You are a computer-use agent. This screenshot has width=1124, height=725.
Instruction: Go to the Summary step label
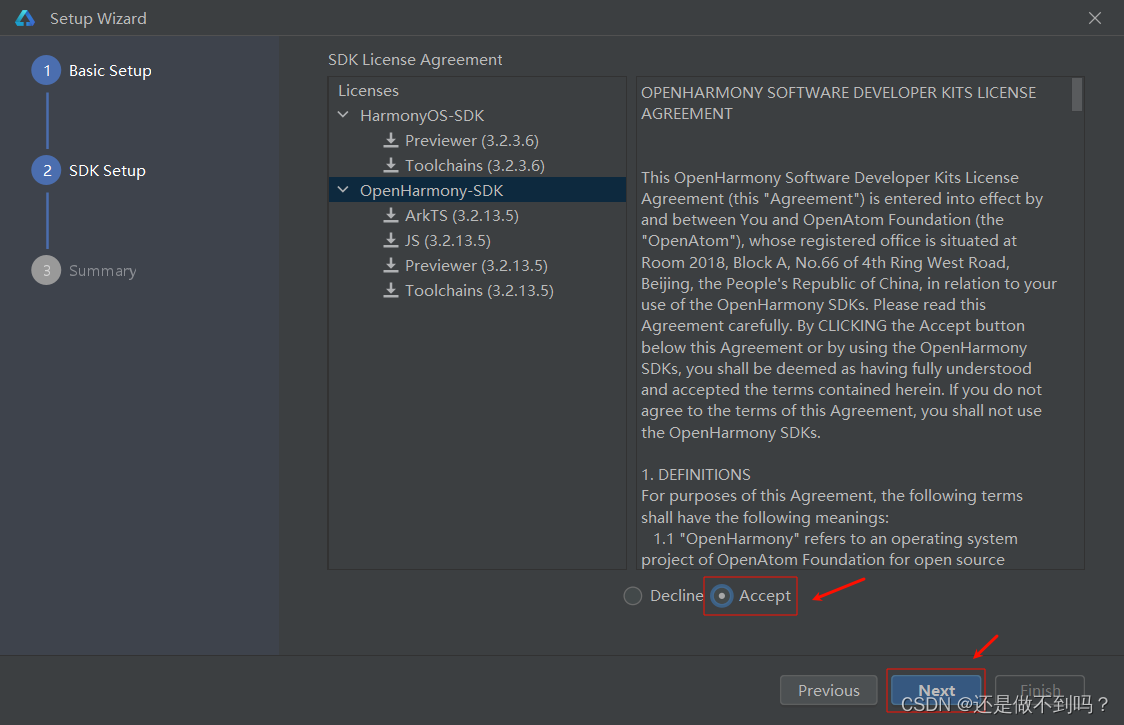pos(103,271)
